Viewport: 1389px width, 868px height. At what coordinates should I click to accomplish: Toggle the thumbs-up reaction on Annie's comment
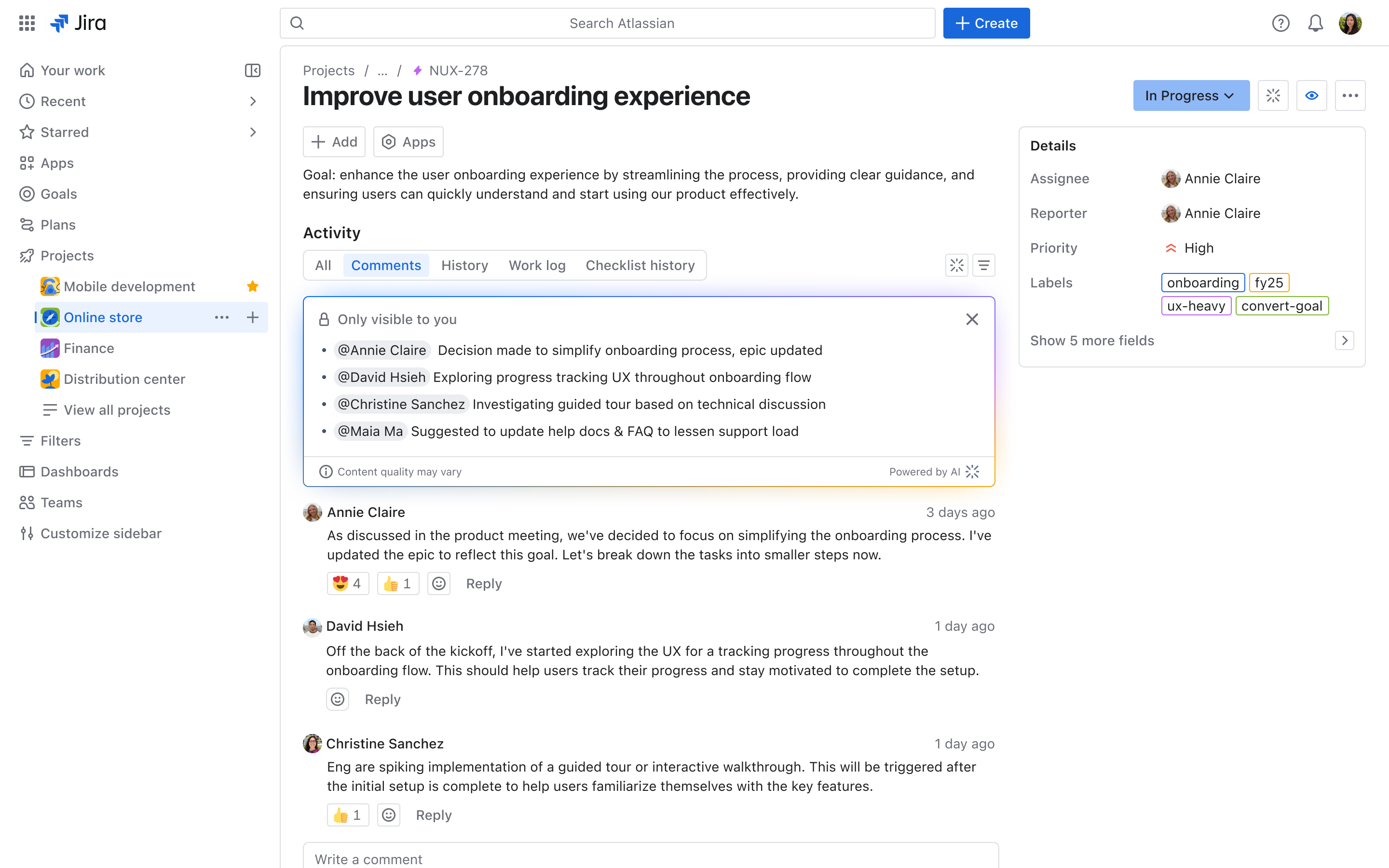point(397,583)
